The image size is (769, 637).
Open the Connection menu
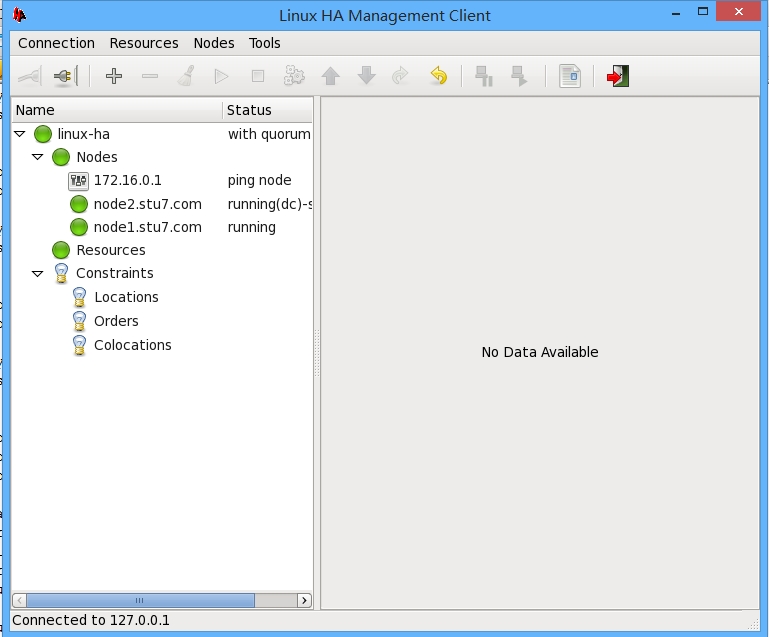click(x=56, y=43)
